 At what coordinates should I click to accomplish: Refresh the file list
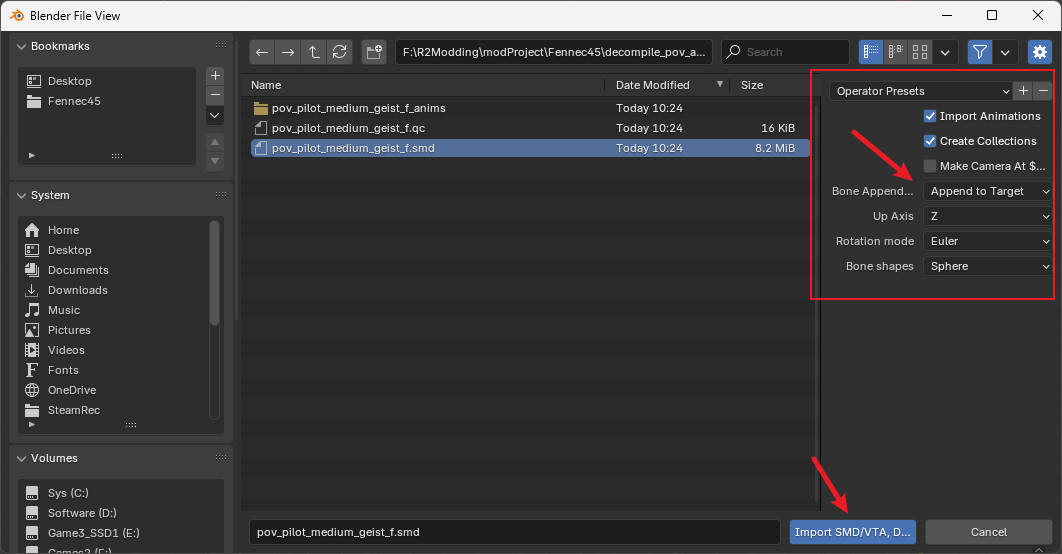[340, 52]
